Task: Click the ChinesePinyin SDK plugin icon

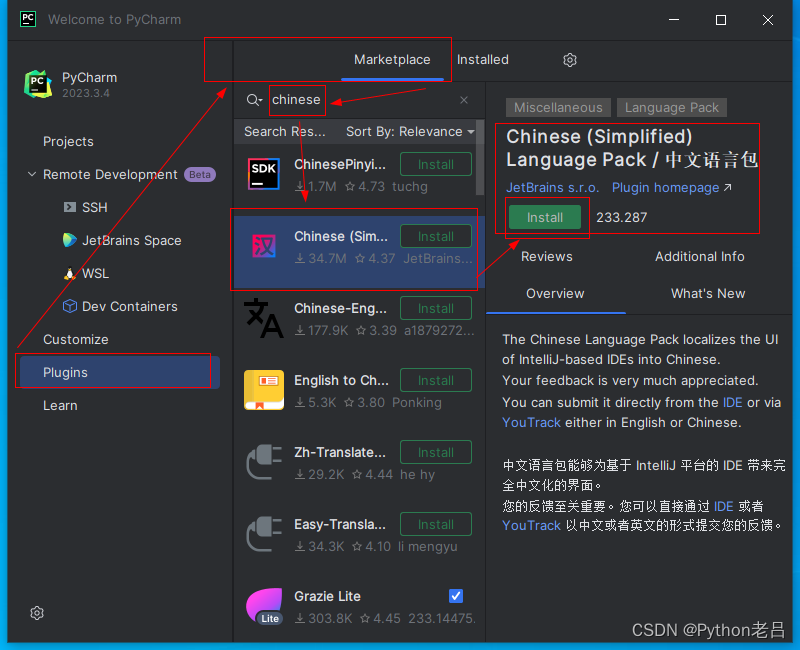Action: [x=264, y=174]
